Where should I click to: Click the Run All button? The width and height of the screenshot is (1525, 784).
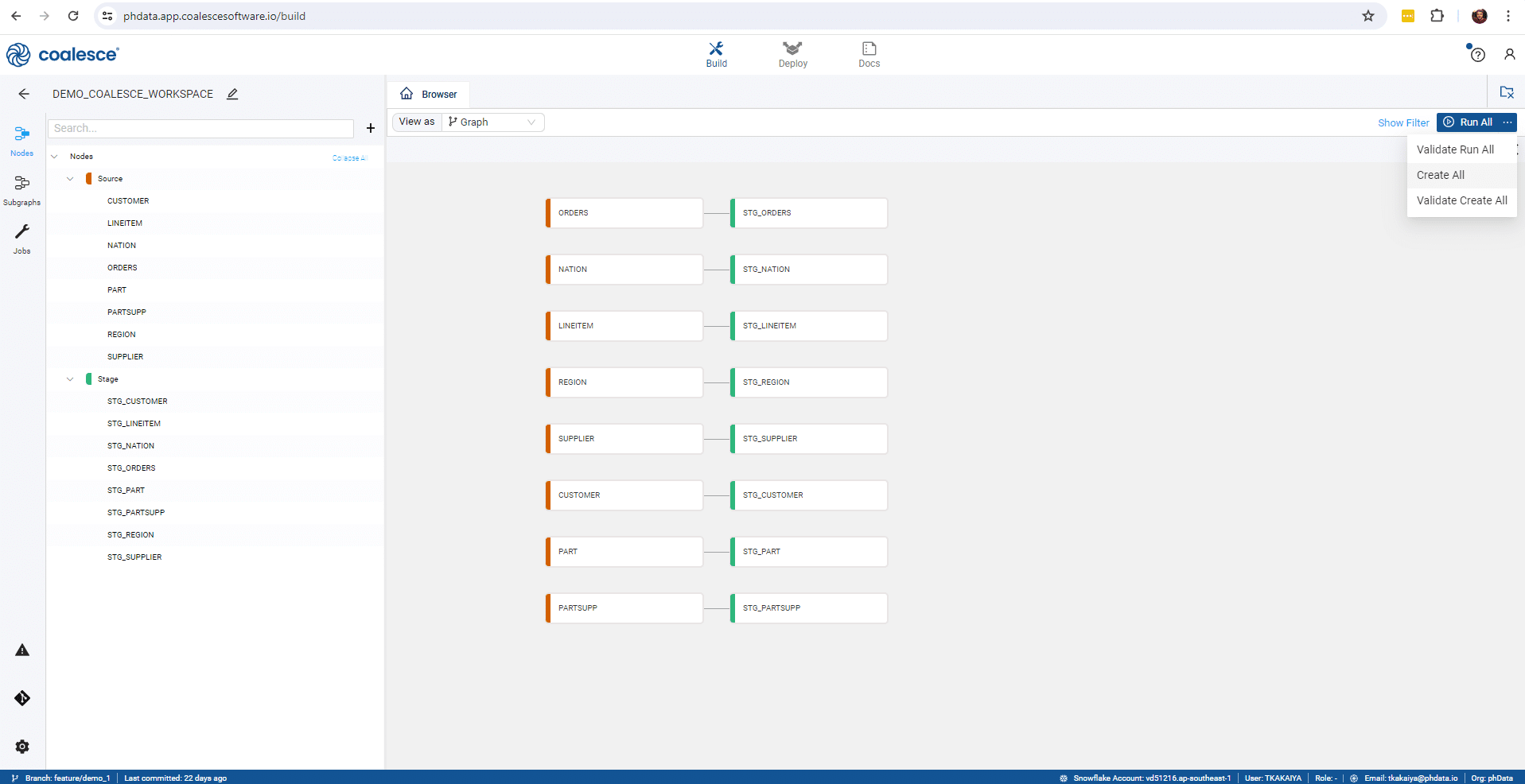click(1468, 122)
